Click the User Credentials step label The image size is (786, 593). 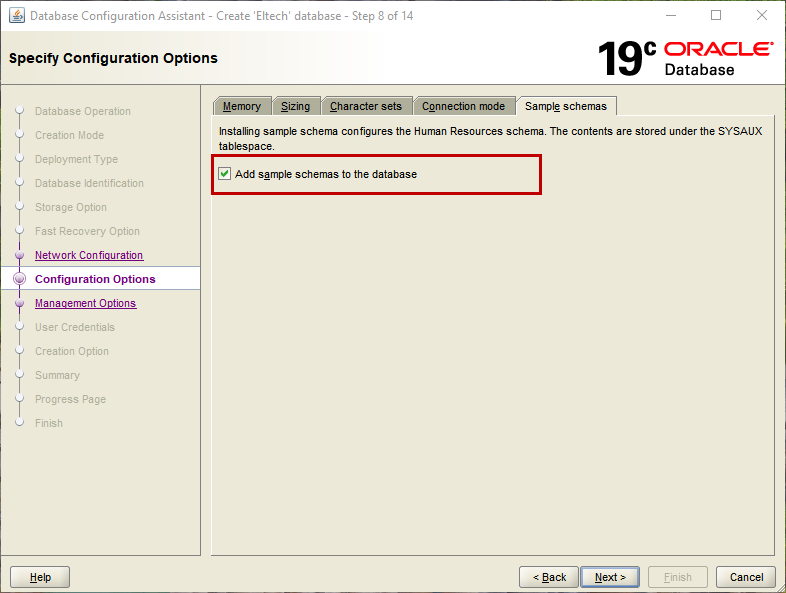tap(75, 327)
